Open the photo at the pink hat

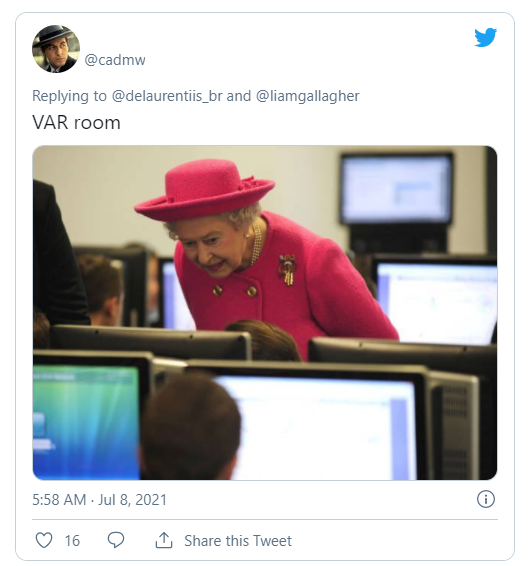[205, 190]
